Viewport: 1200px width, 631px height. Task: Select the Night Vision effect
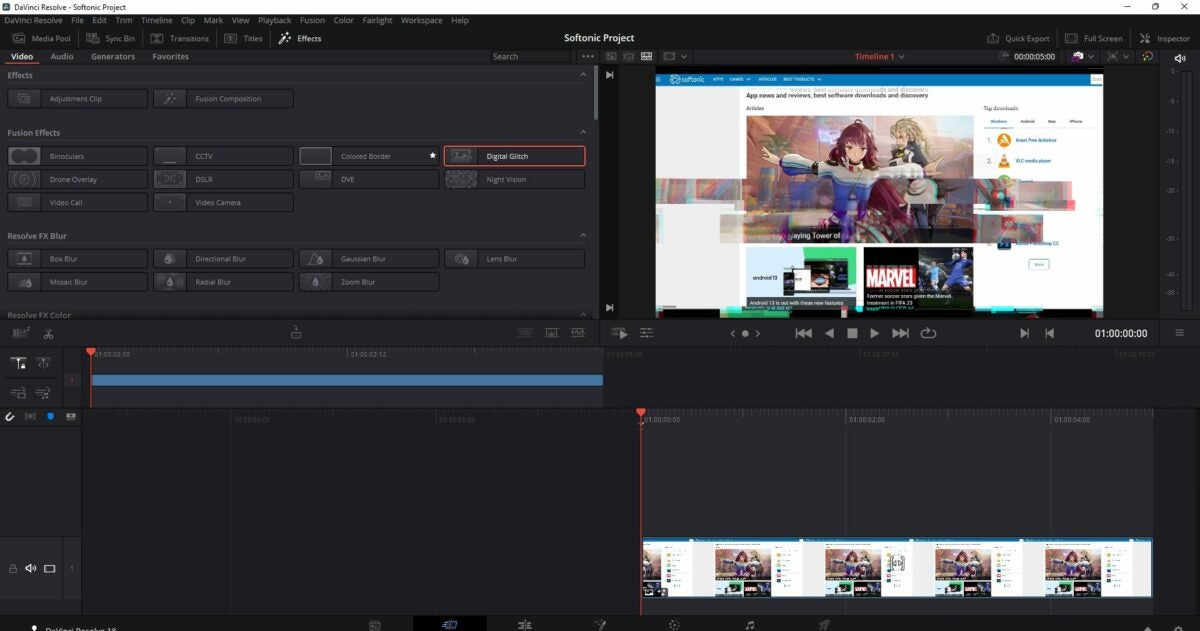click(514, 179)
